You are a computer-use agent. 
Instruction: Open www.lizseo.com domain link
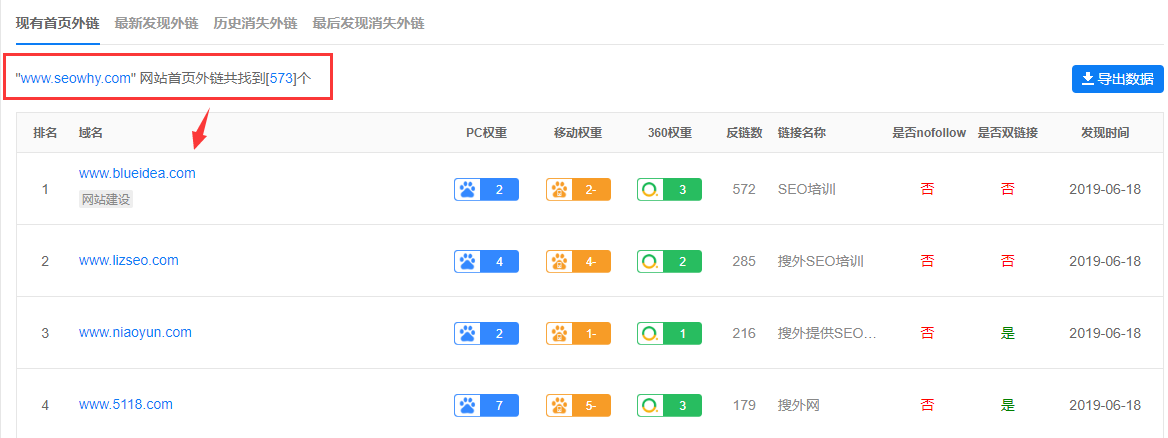[129, 260]
